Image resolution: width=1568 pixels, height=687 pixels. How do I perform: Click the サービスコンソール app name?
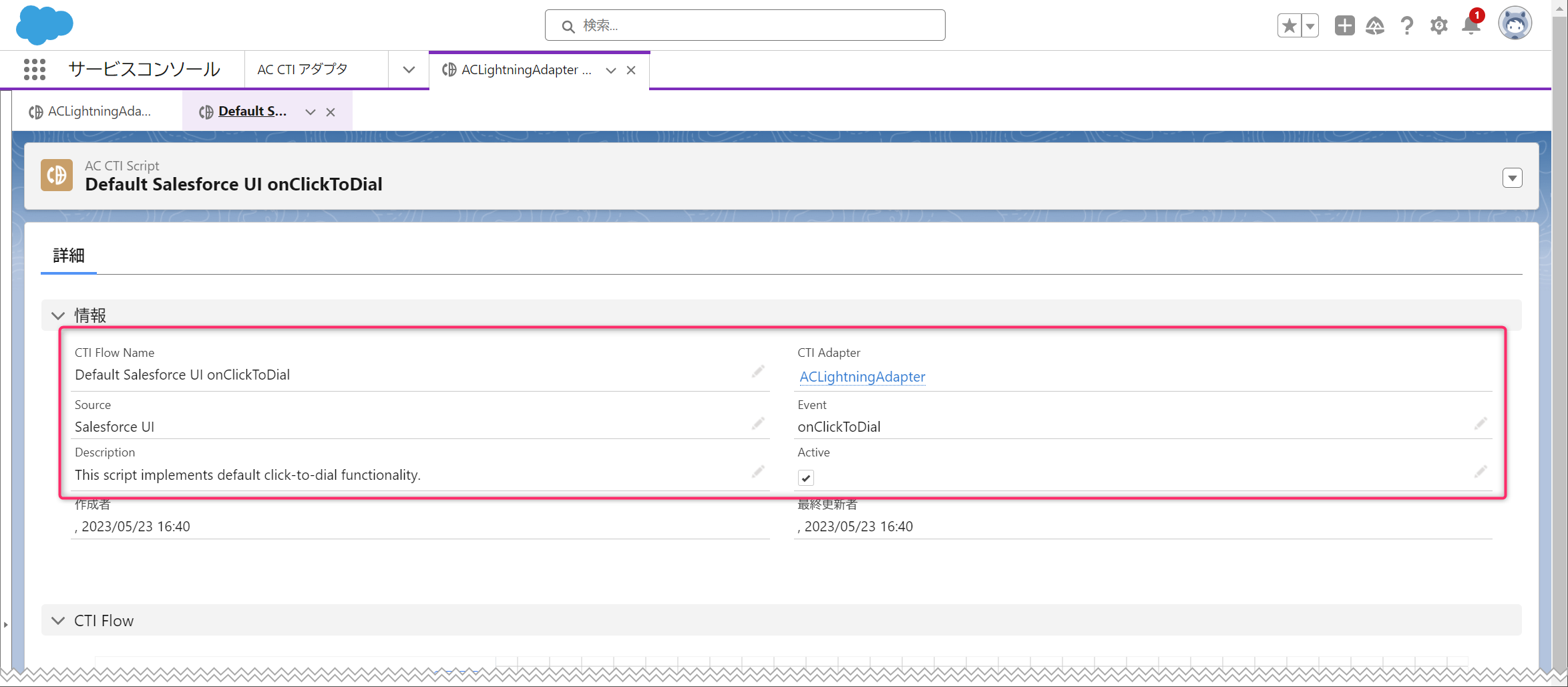[144, 70]
